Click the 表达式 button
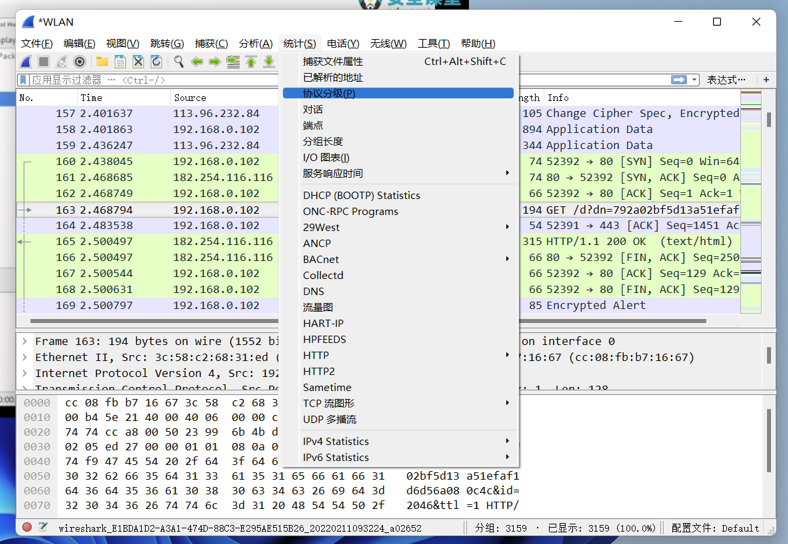 [726, 80]
